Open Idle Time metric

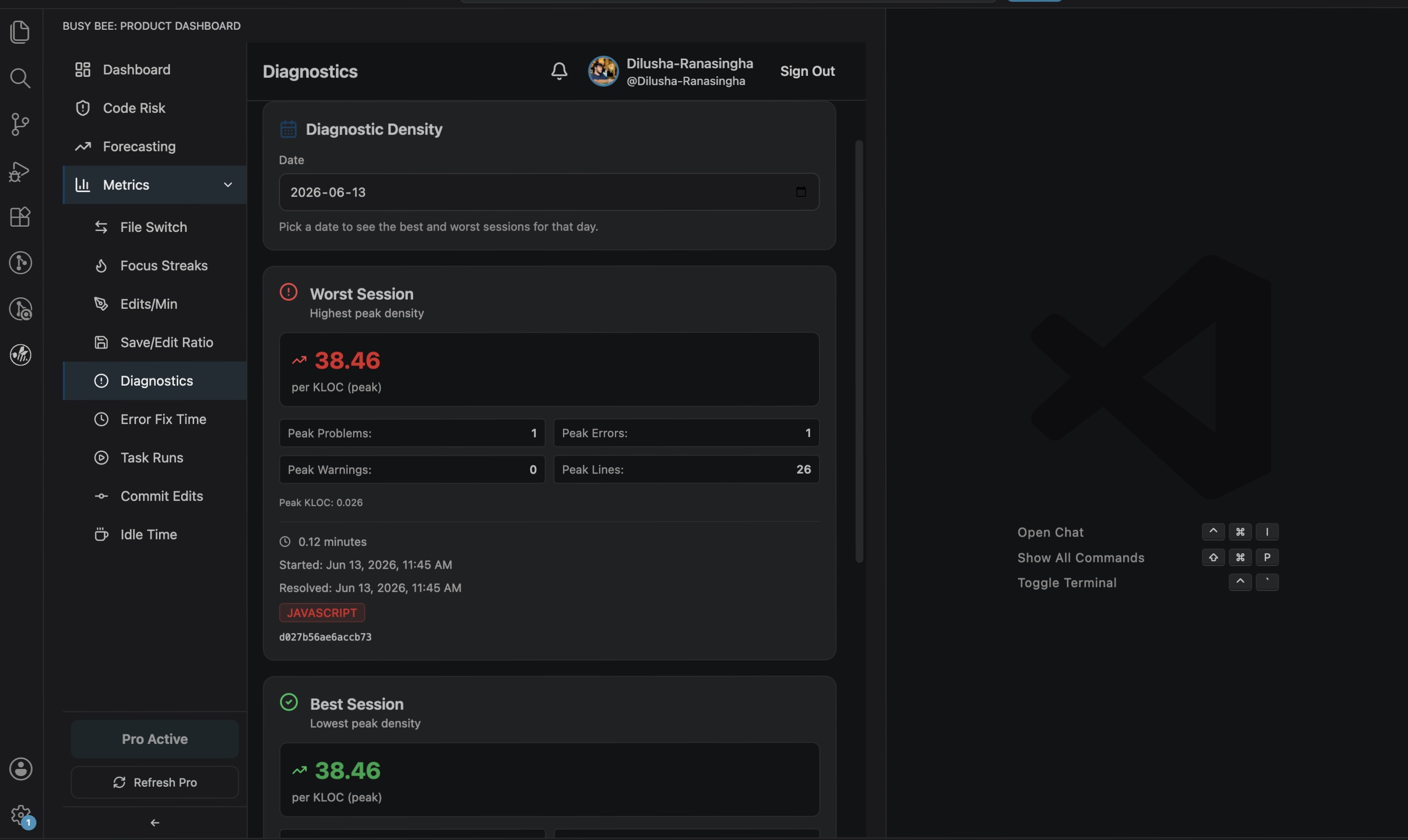coord(154,535)
